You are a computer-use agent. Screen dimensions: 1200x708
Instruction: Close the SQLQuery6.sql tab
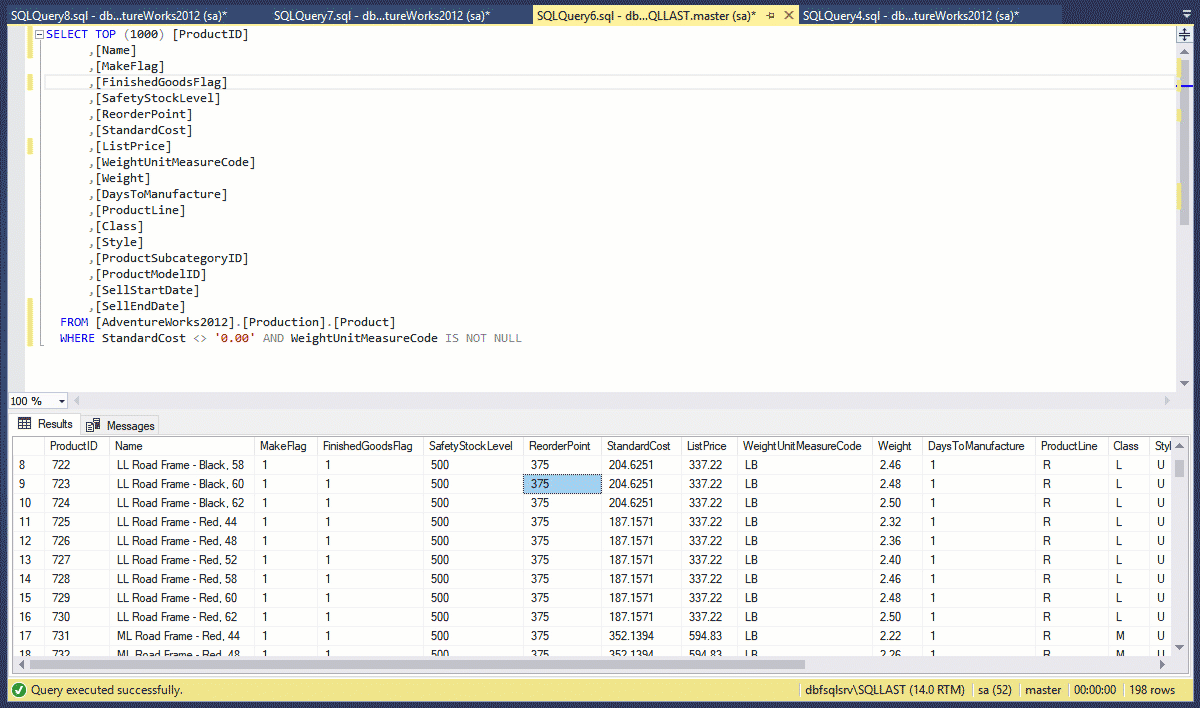click(789, 16)
